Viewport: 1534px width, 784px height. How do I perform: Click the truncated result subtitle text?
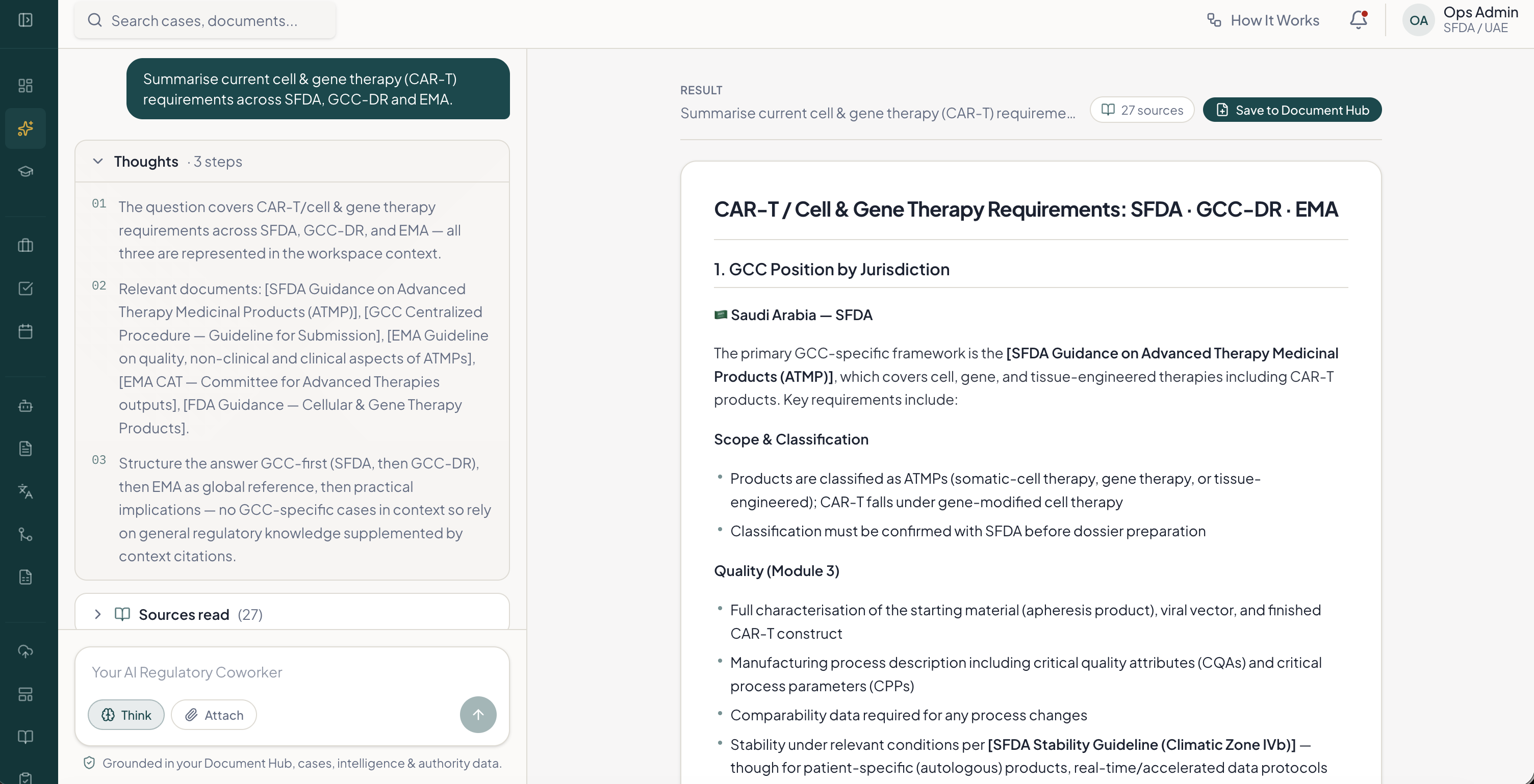point(878,113)
